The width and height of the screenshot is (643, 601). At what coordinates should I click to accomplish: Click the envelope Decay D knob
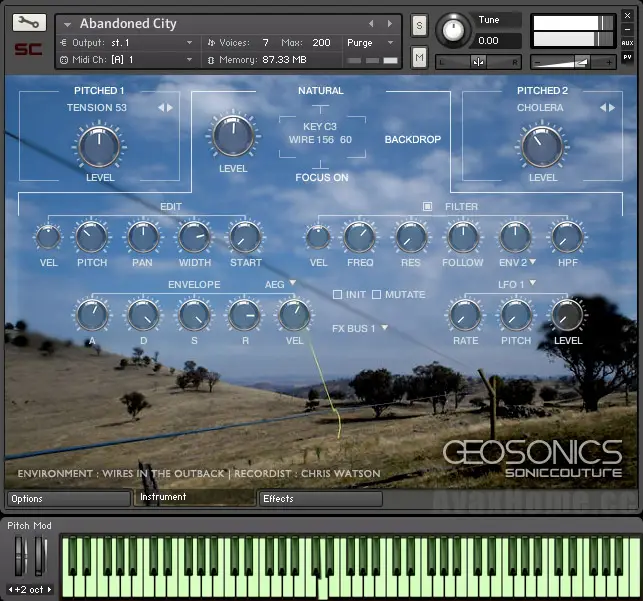[x=143, y=315]
